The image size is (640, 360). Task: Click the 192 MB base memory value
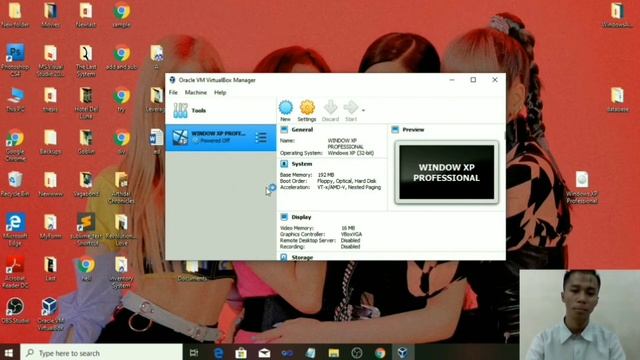coord(325,175)
